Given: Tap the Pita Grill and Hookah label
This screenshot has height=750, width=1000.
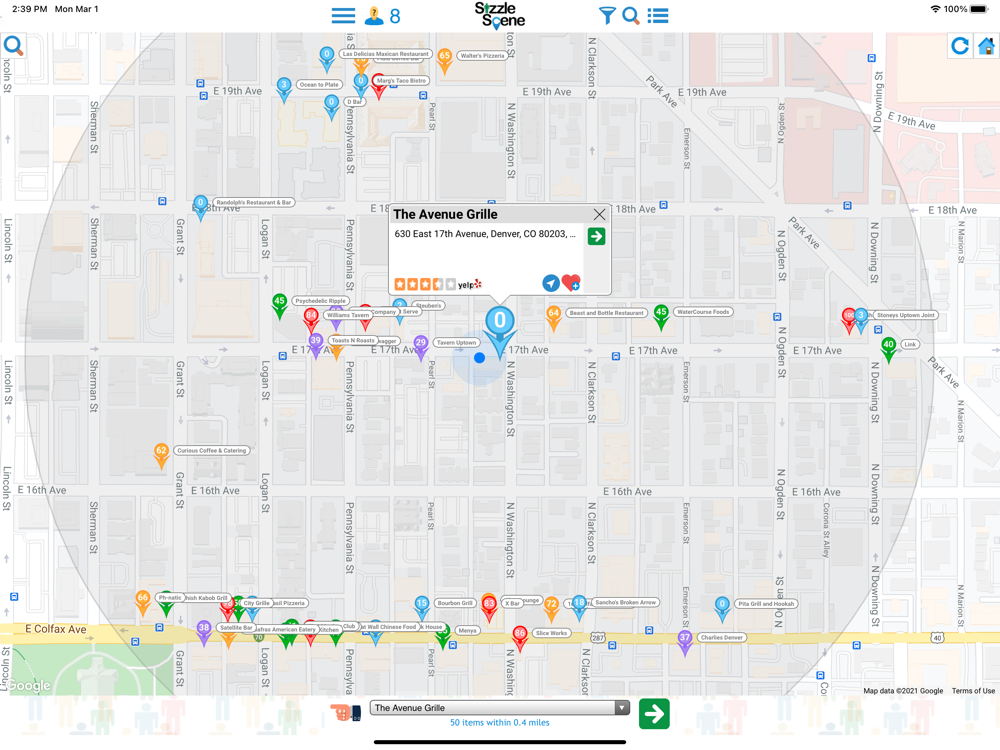Looking at the screenshot, I should [766, 604].
